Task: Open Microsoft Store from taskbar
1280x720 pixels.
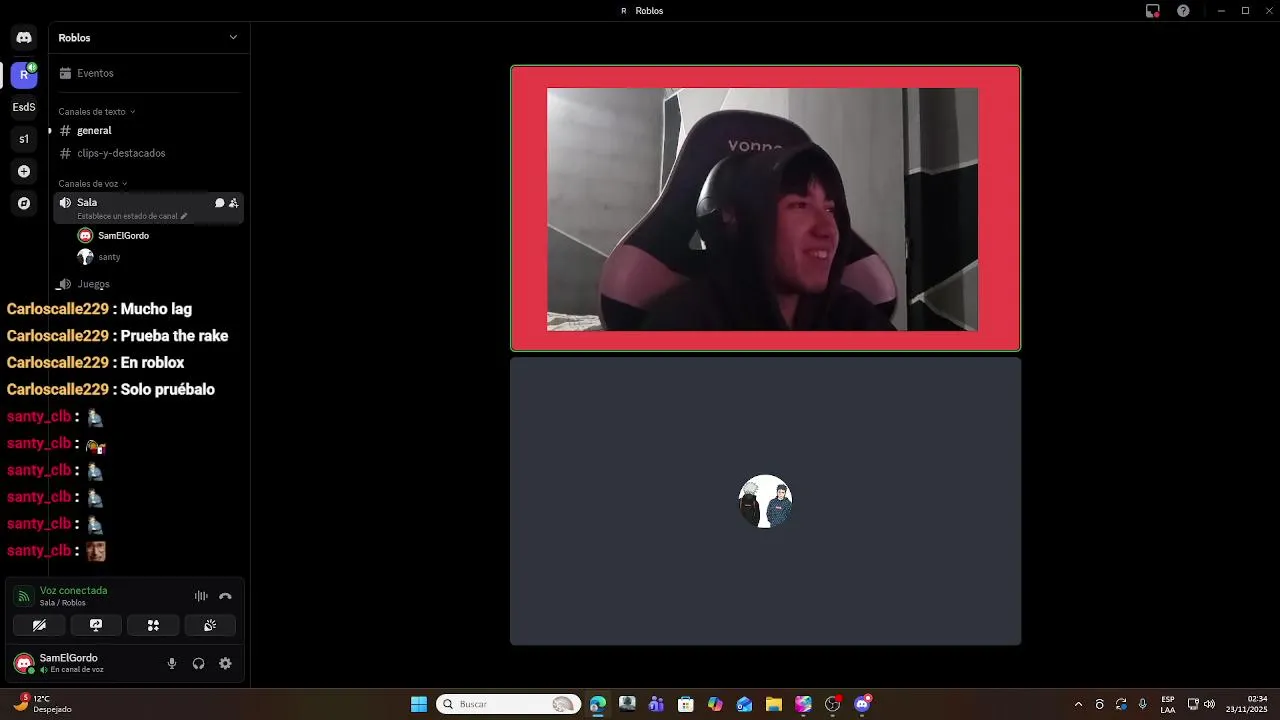Action: tap(685, 704)
